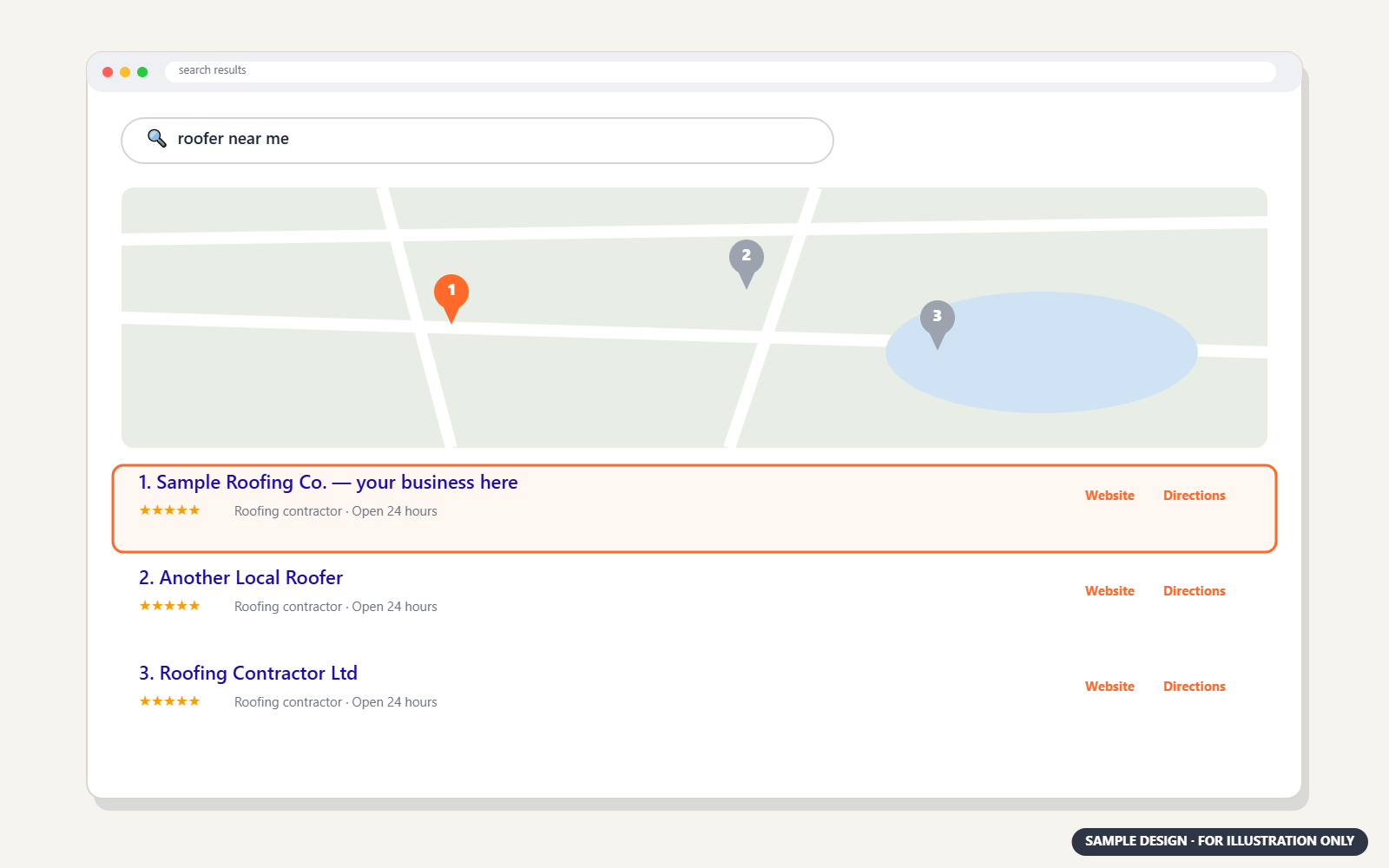The width and height of the screenshot is (1389, 868).
Task: Click 'Roofing contractor · Open 24 hours' under Another Local Roofer
Action: click(336, 607)
